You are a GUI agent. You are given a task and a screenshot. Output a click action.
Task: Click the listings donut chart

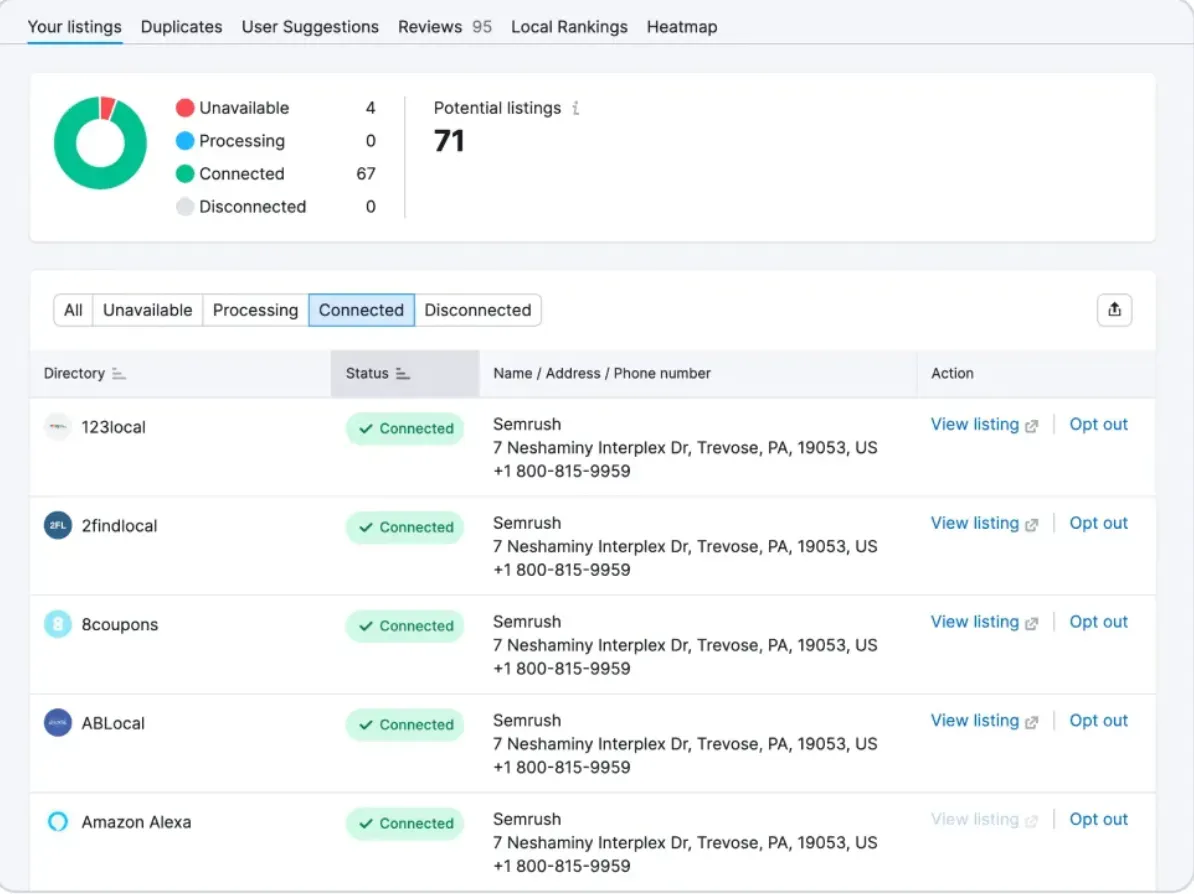click(x=101, y=142)
